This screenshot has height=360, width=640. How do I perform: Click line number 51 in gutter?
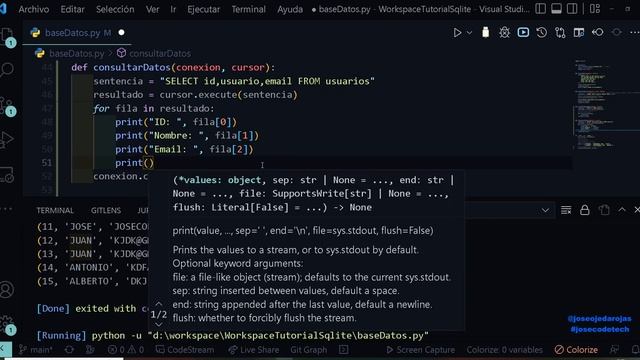tap(47, 163)
